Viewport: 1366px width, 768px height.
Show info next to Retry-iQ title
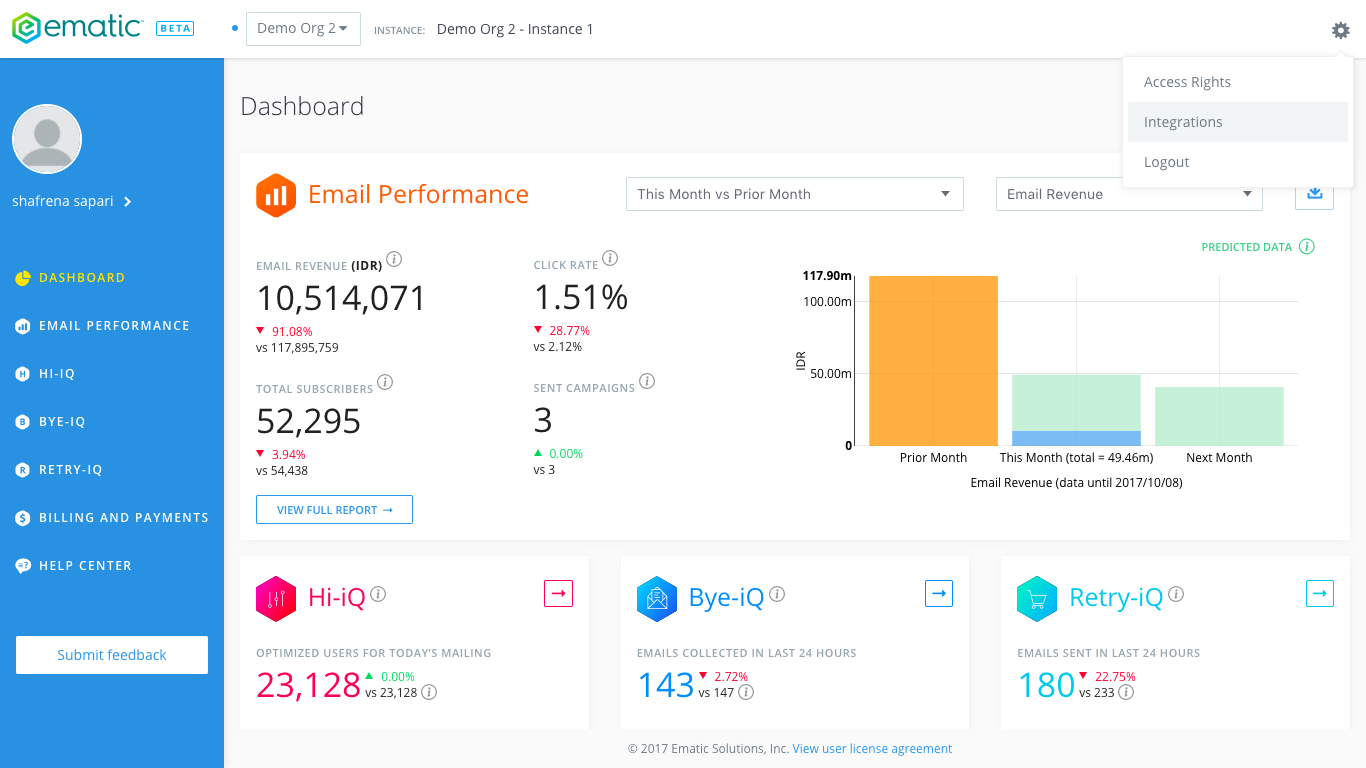tap(1176, 594)
